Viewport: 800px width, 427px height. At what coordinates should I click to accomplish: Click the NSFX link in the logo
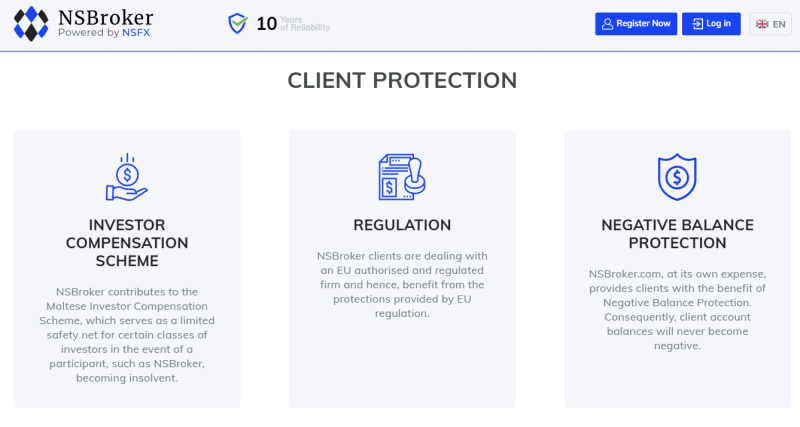pos(136,33)
